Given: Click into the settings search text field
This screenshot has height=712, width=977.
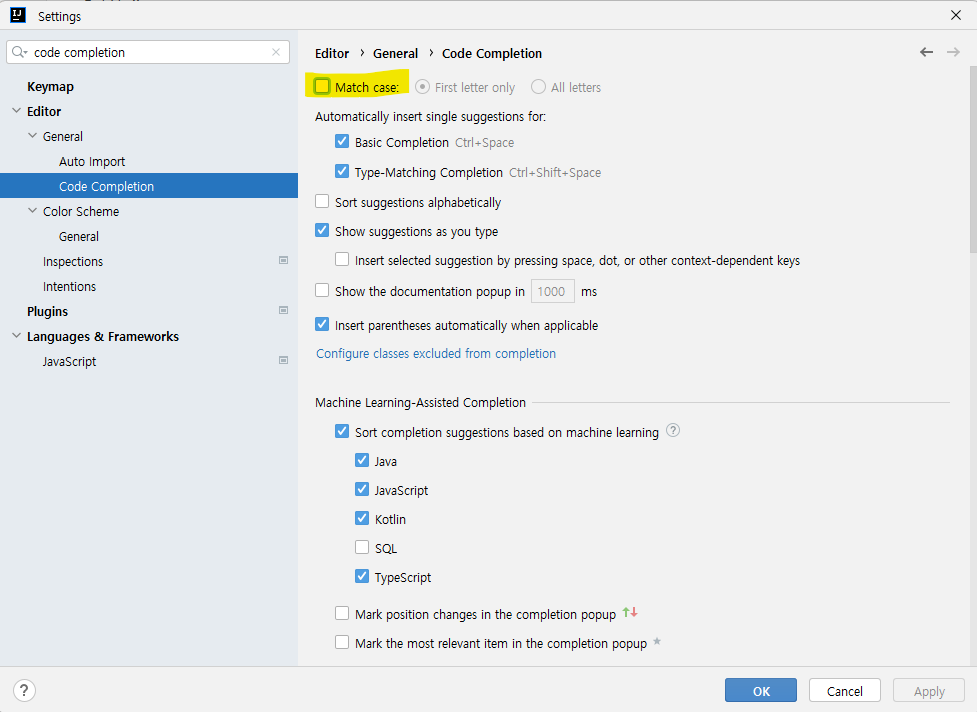Looking at the screenshot, I should click(x=150, y=52).
